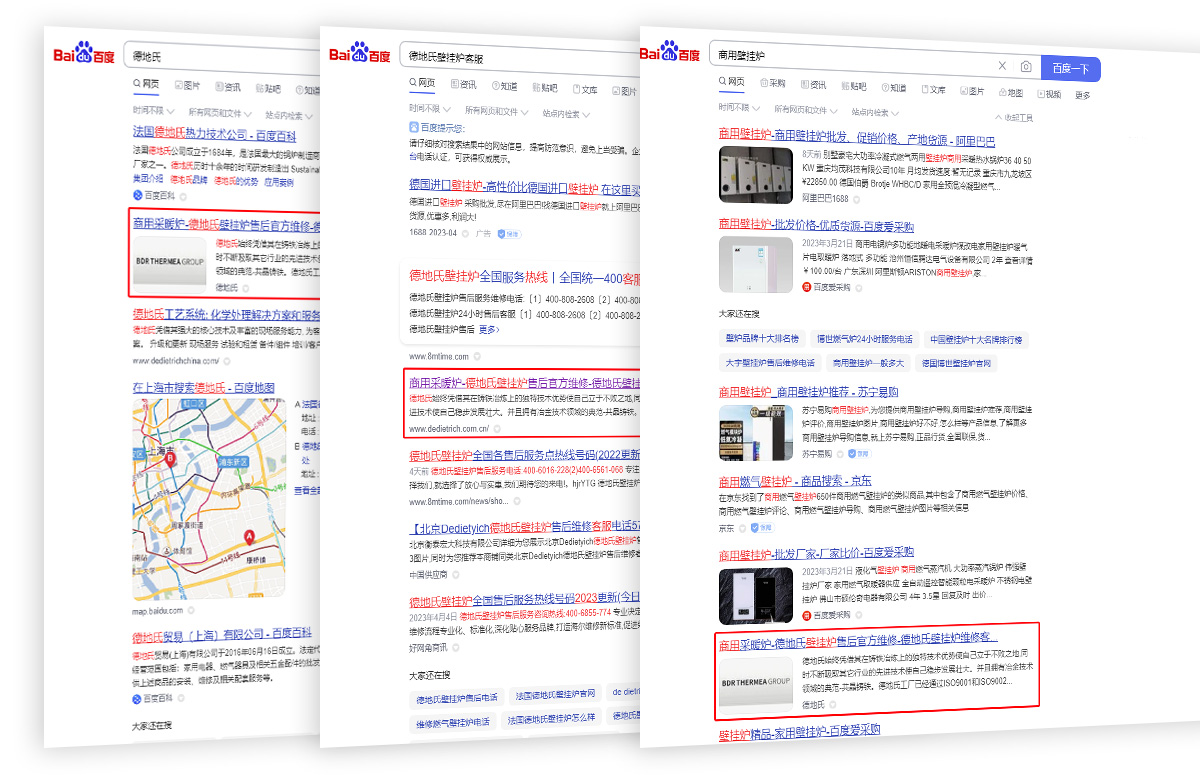This screenshot has height=784, width=1200.
Task: Switch to the 采购 tab
Action: 772,84
